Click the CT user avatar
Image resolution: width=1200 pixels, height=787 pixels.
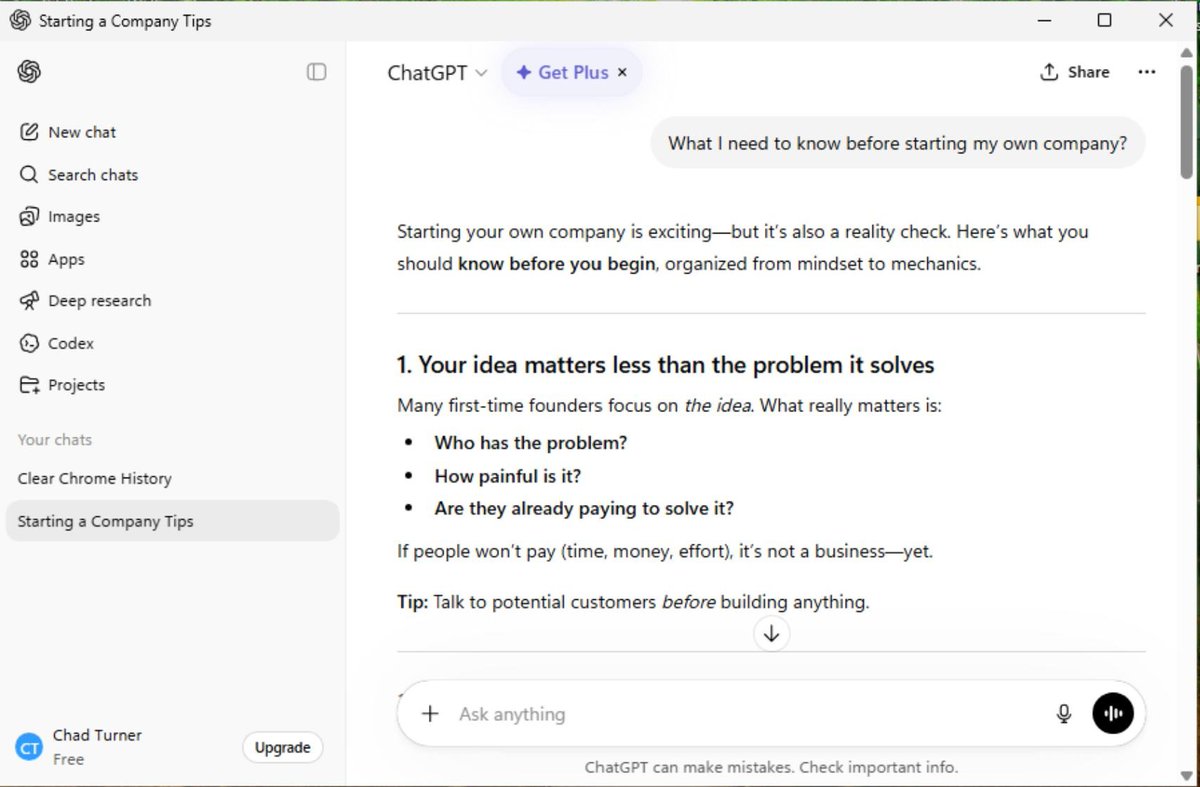click(29, 747)
